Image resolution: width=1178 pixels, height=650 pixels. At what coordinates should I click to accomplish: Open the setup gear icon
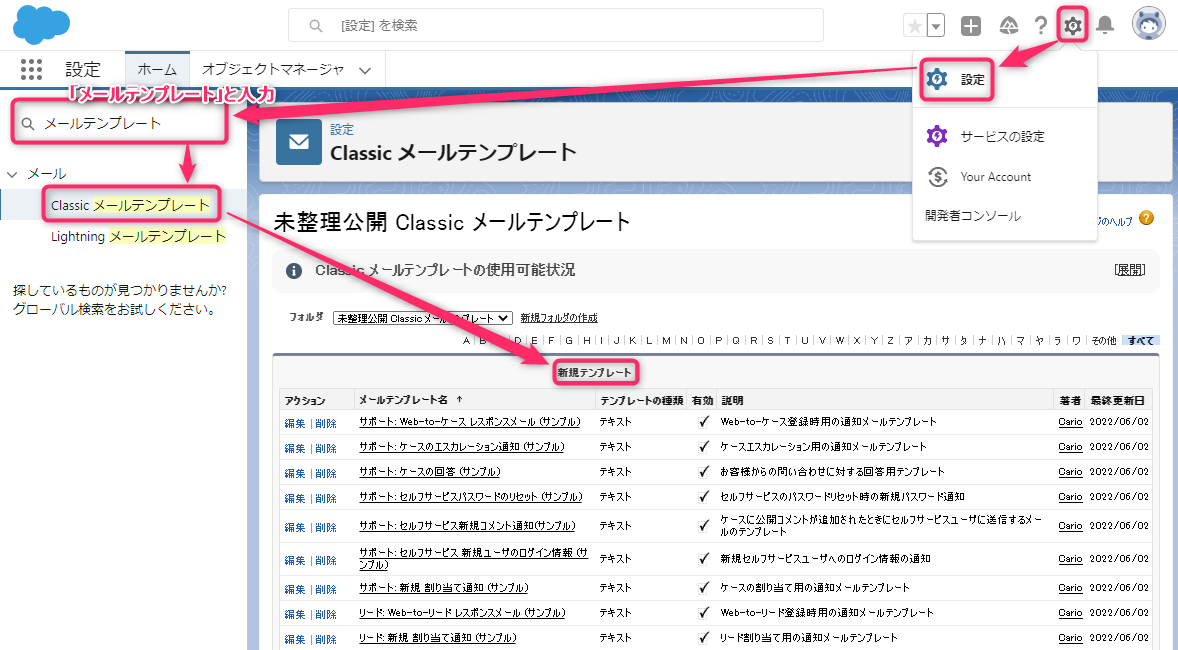[x=1073, y=26]
